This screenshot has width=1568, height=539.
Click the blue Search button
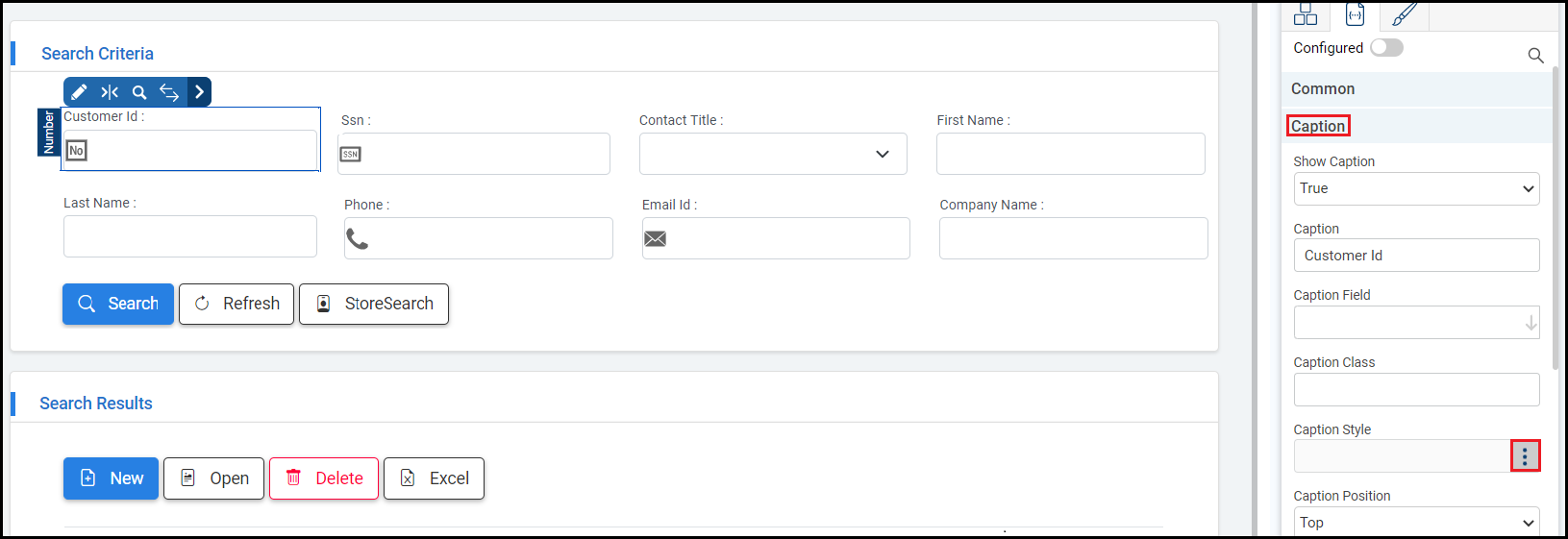(x=118, y=304)
